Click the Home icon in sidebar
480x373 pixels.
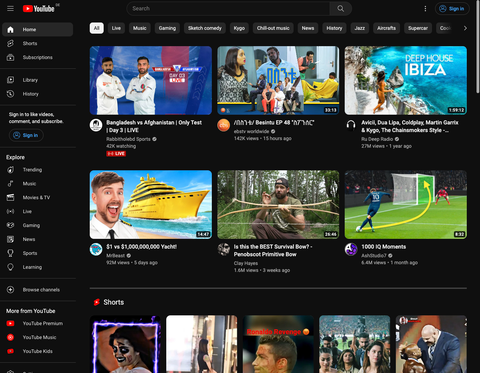(x=10, y=30)
